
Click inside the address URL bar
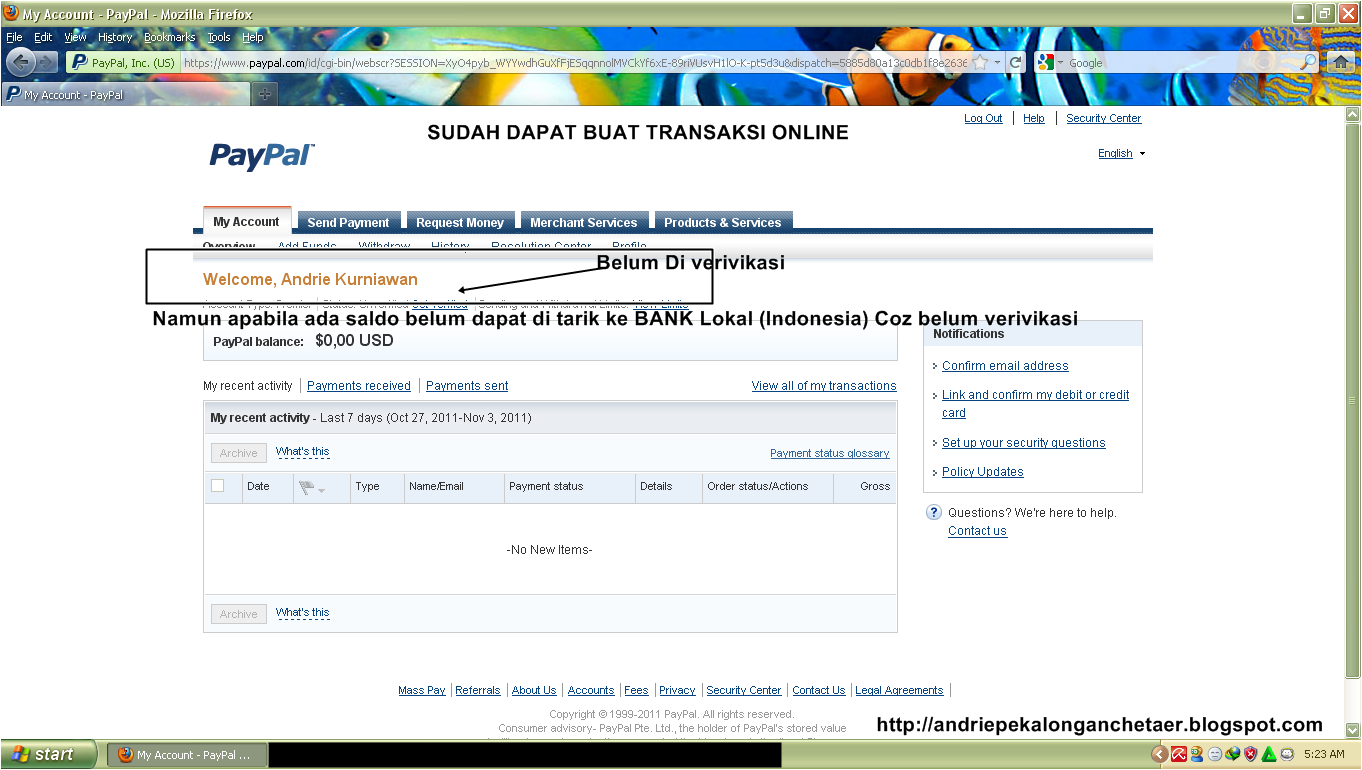(x=575, y=62)
